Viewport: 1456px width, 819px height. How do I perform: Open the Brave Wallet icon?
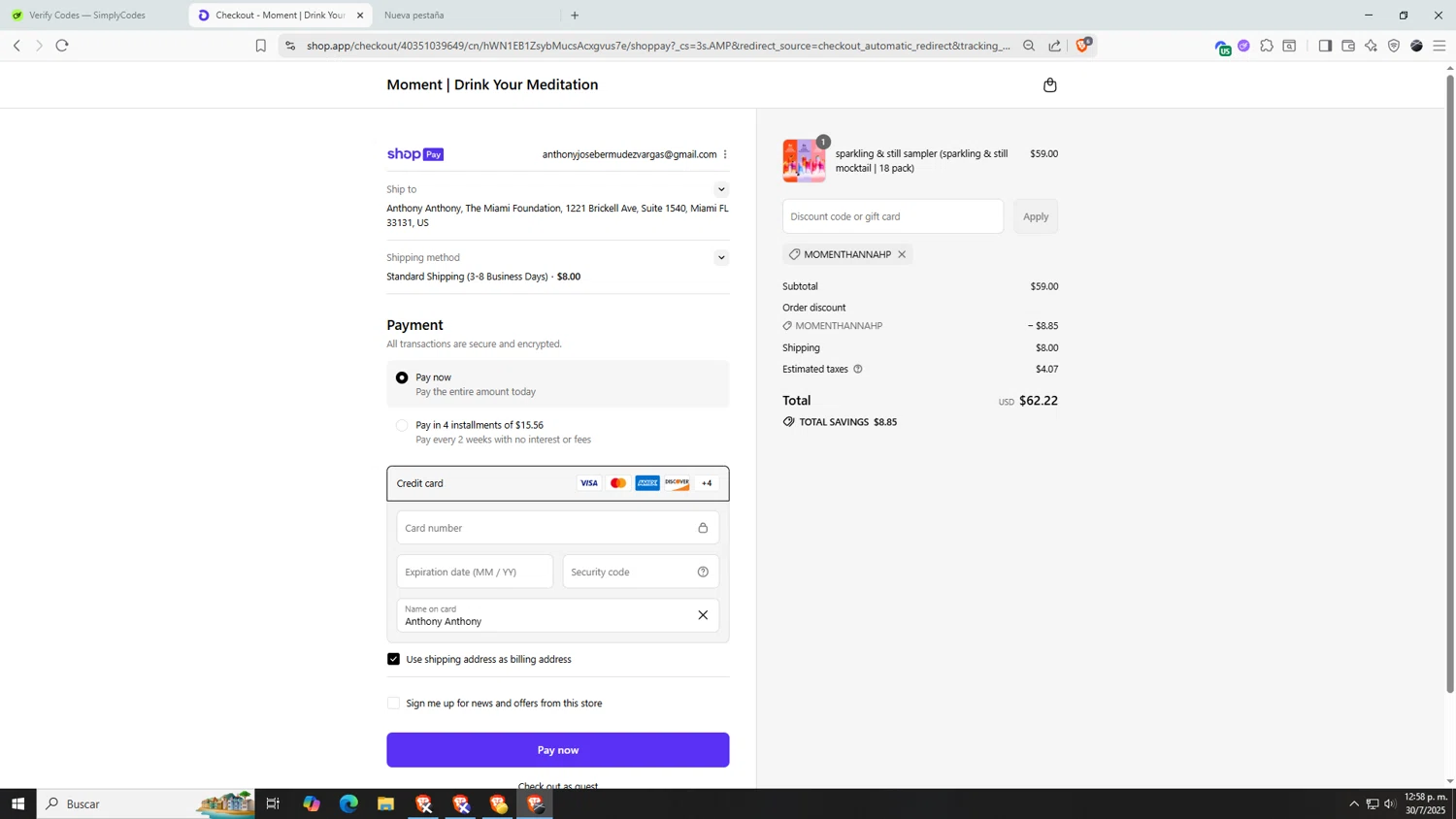1348,46
